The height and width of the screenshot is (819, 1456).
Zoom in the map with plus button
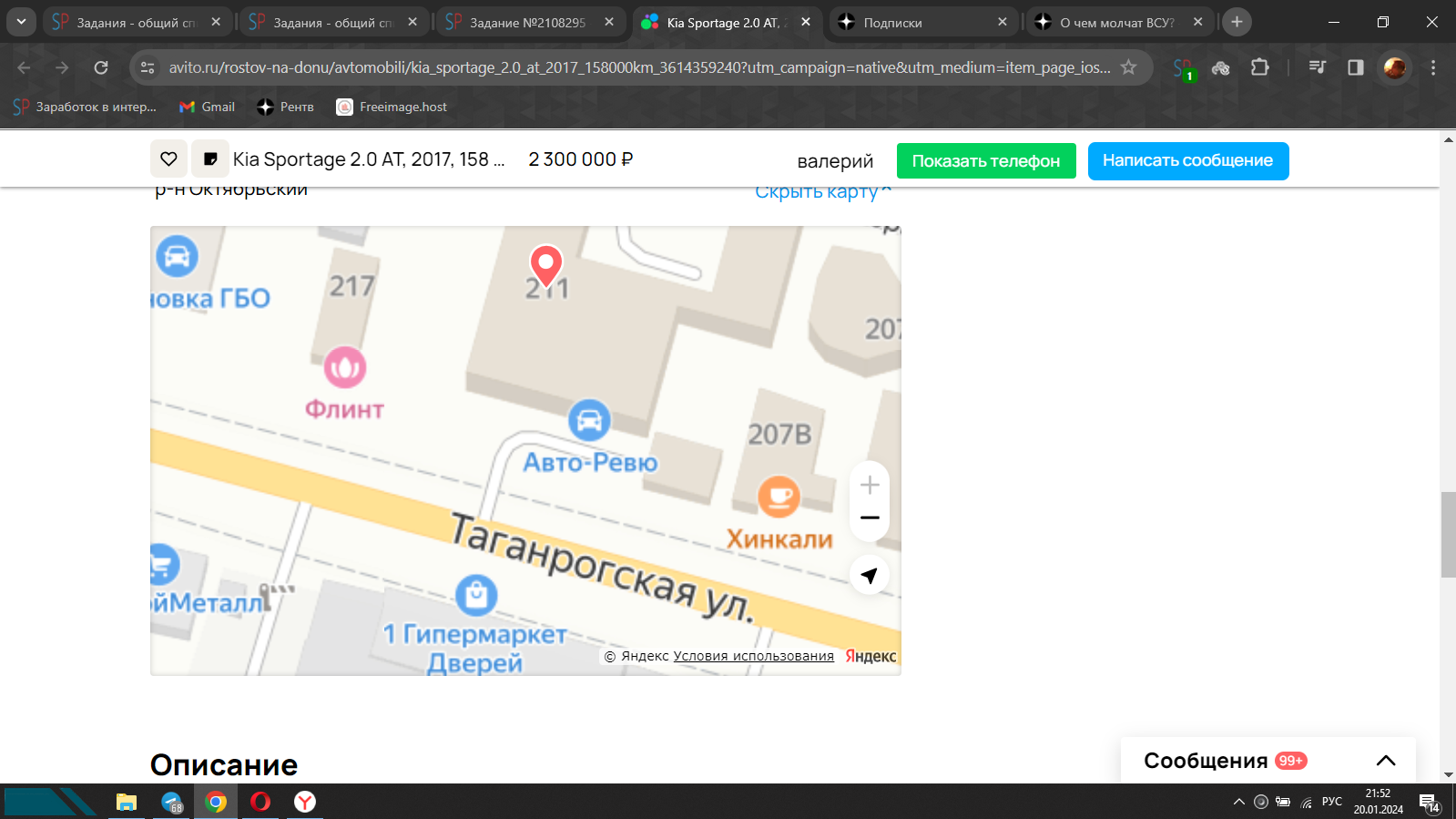(x=870, y=485)
